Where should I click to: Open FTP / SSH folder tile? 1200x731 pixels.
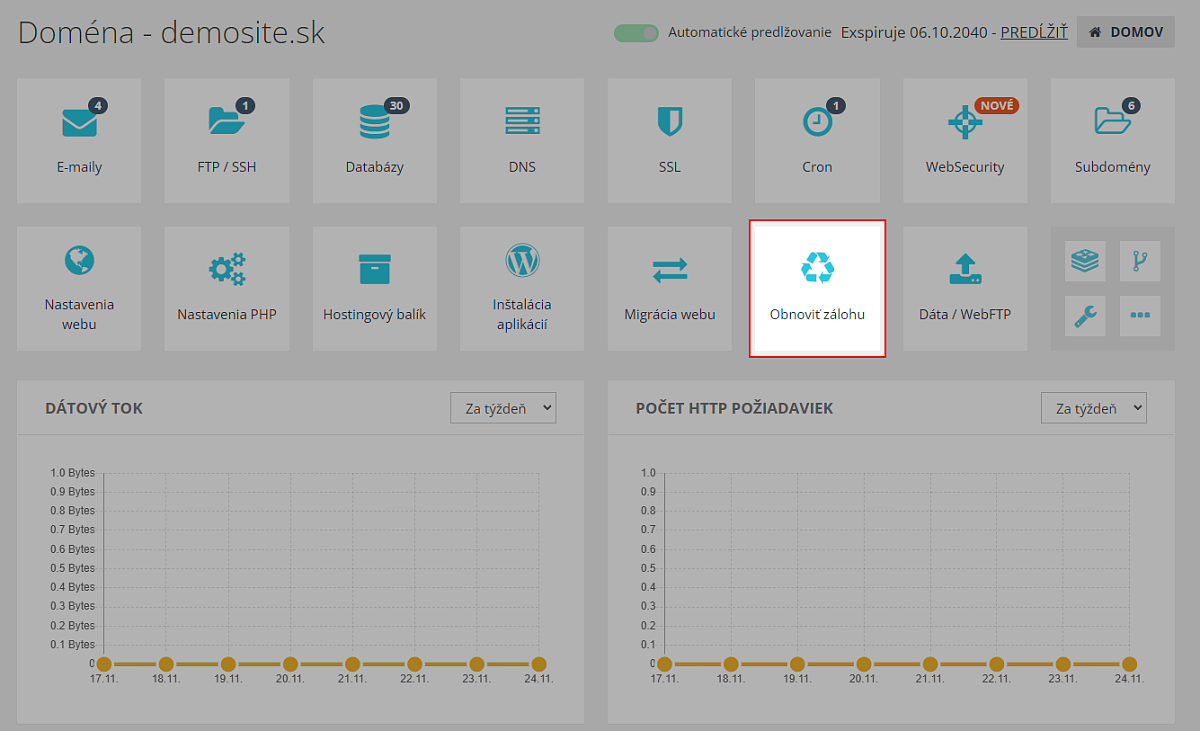pos(227,141)
